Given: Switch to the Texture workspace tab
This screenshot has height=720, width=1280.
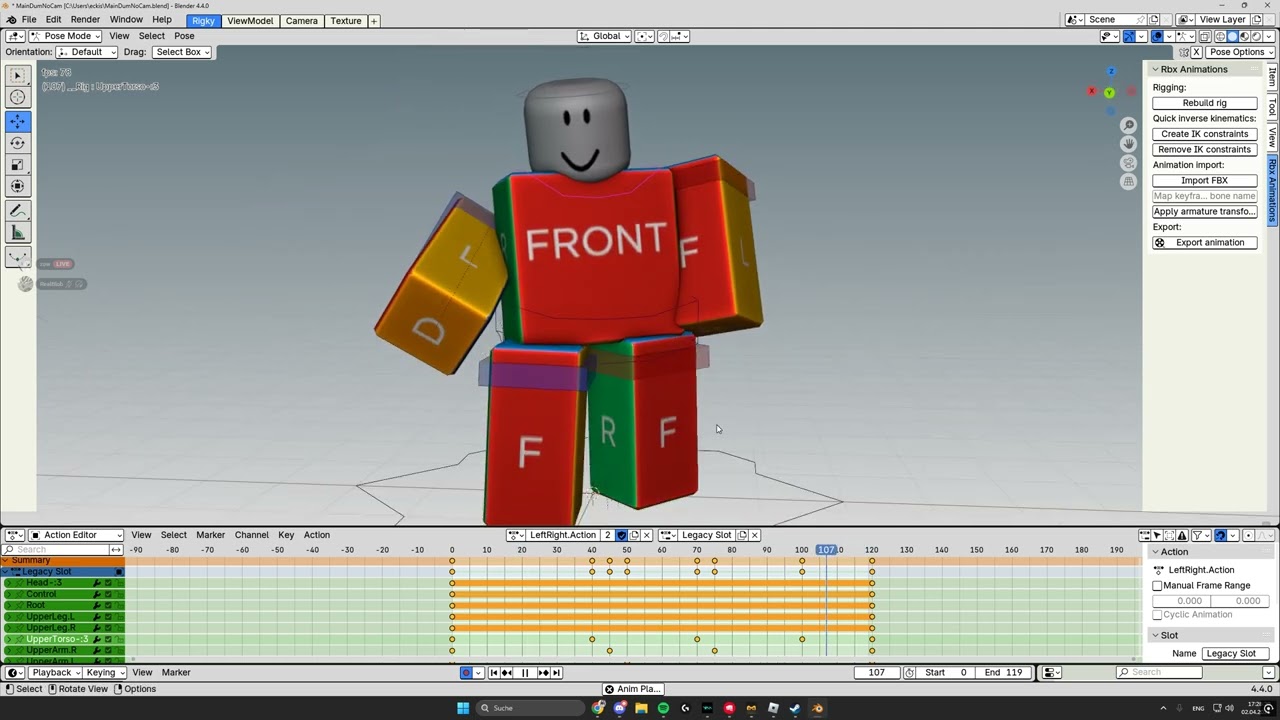Looking at the screenshot, I should 345,21.
